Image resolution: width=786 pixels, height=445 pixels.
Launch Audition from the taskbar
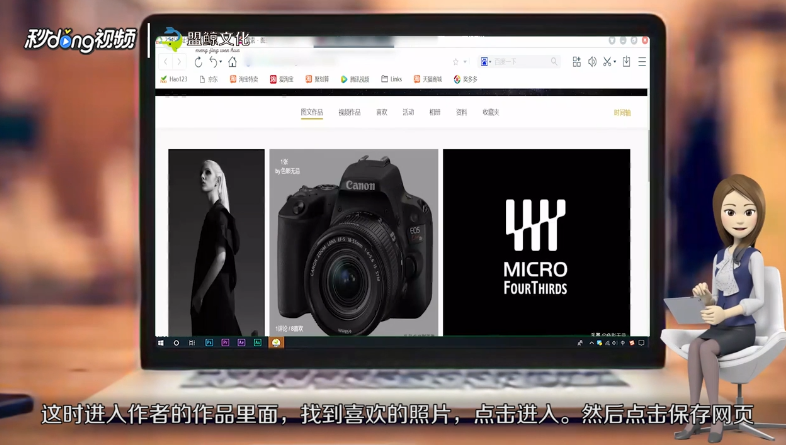(258, 343)
